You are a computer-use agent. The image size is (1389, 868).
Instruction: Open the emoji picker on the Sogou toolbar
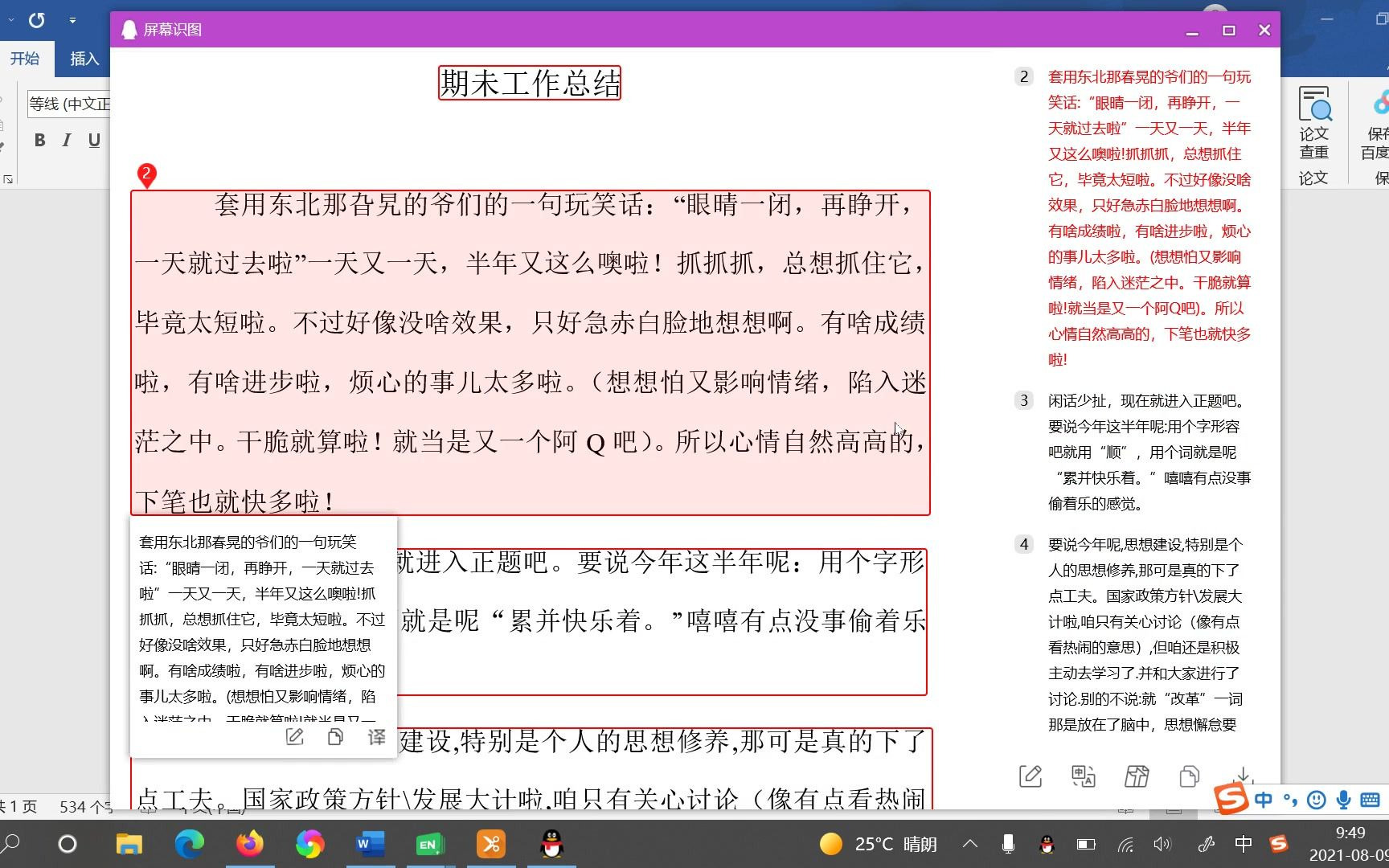click(1316, 800)
